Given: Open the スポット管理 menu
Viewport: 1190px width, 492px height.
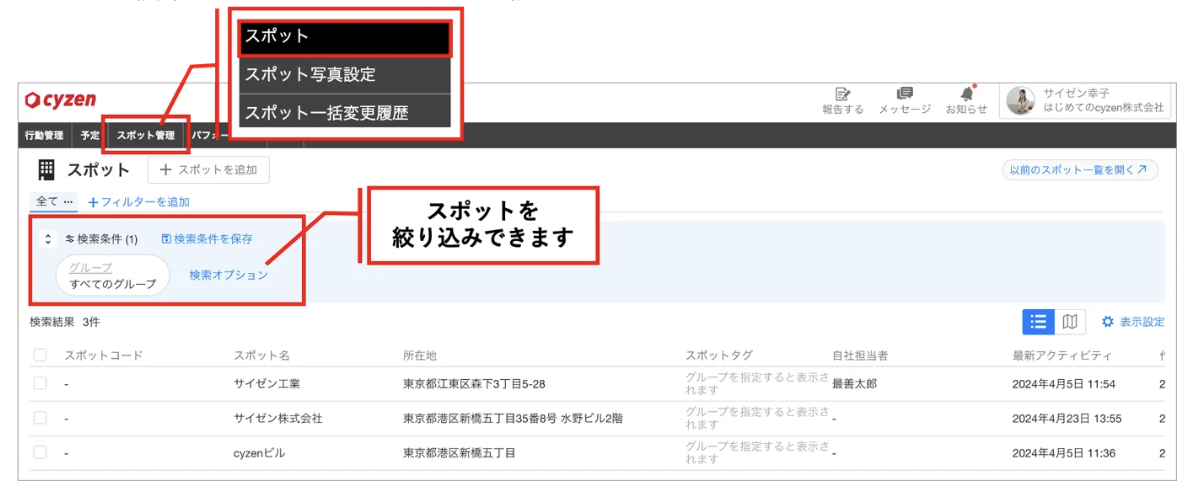Looking at the screenshot, I should 146,136.
